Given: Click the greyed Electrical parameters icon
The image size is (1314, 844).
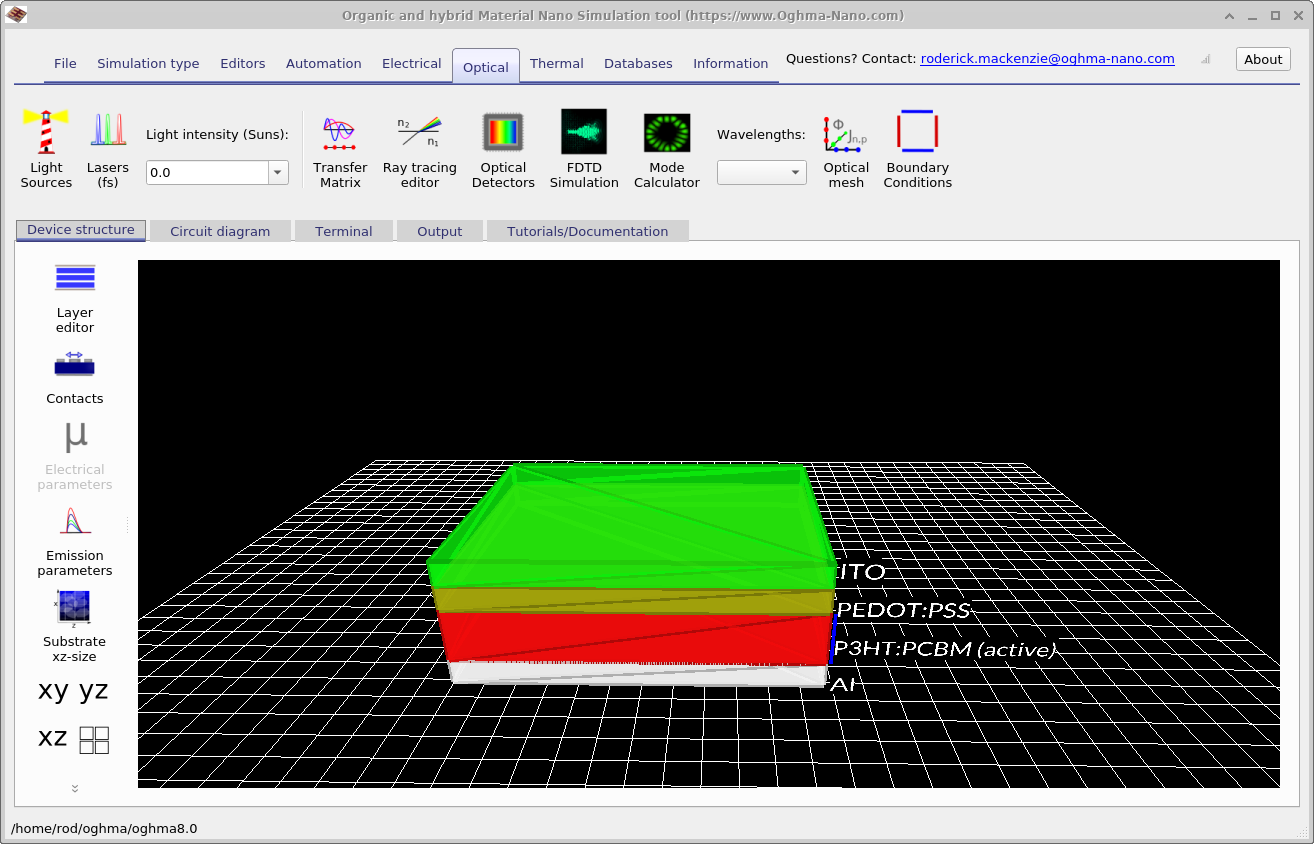Looking at the screenshot, I should coord(75,456).
